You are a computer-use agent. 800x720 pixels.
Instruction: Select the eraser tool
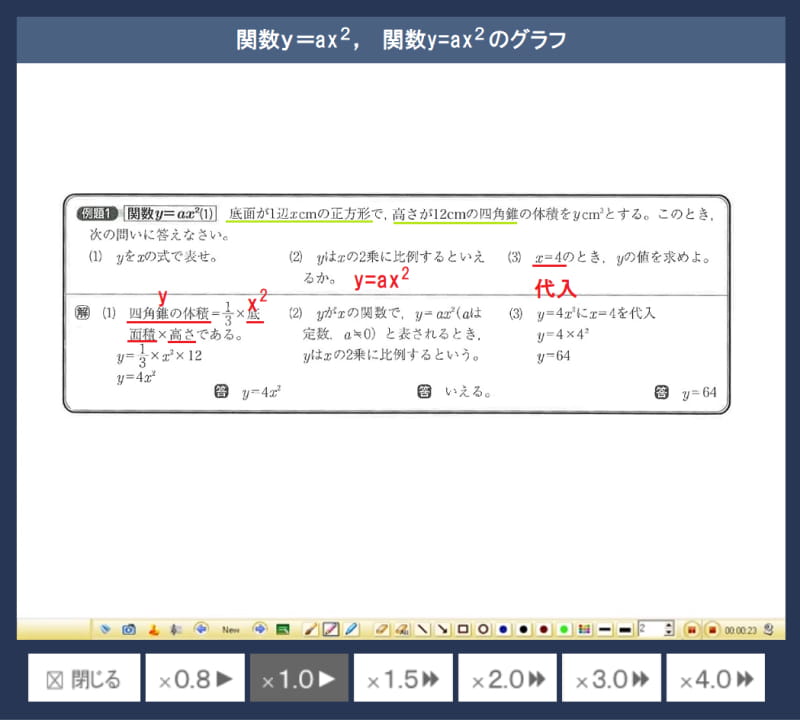click(x=380, y=630)
